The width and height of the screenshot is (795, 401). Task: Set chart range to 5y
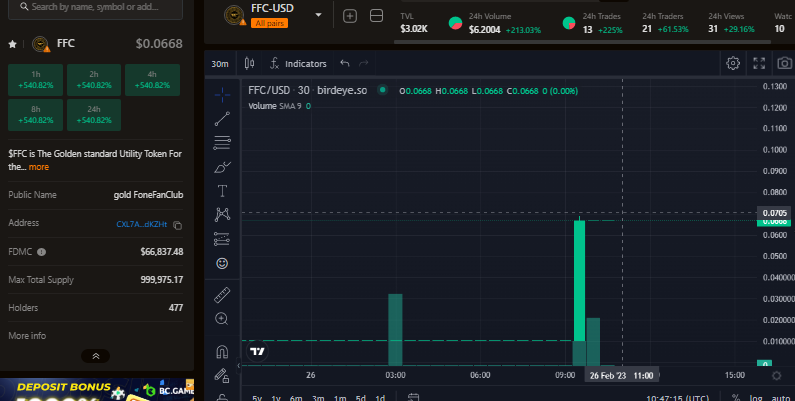coord(257,398)
